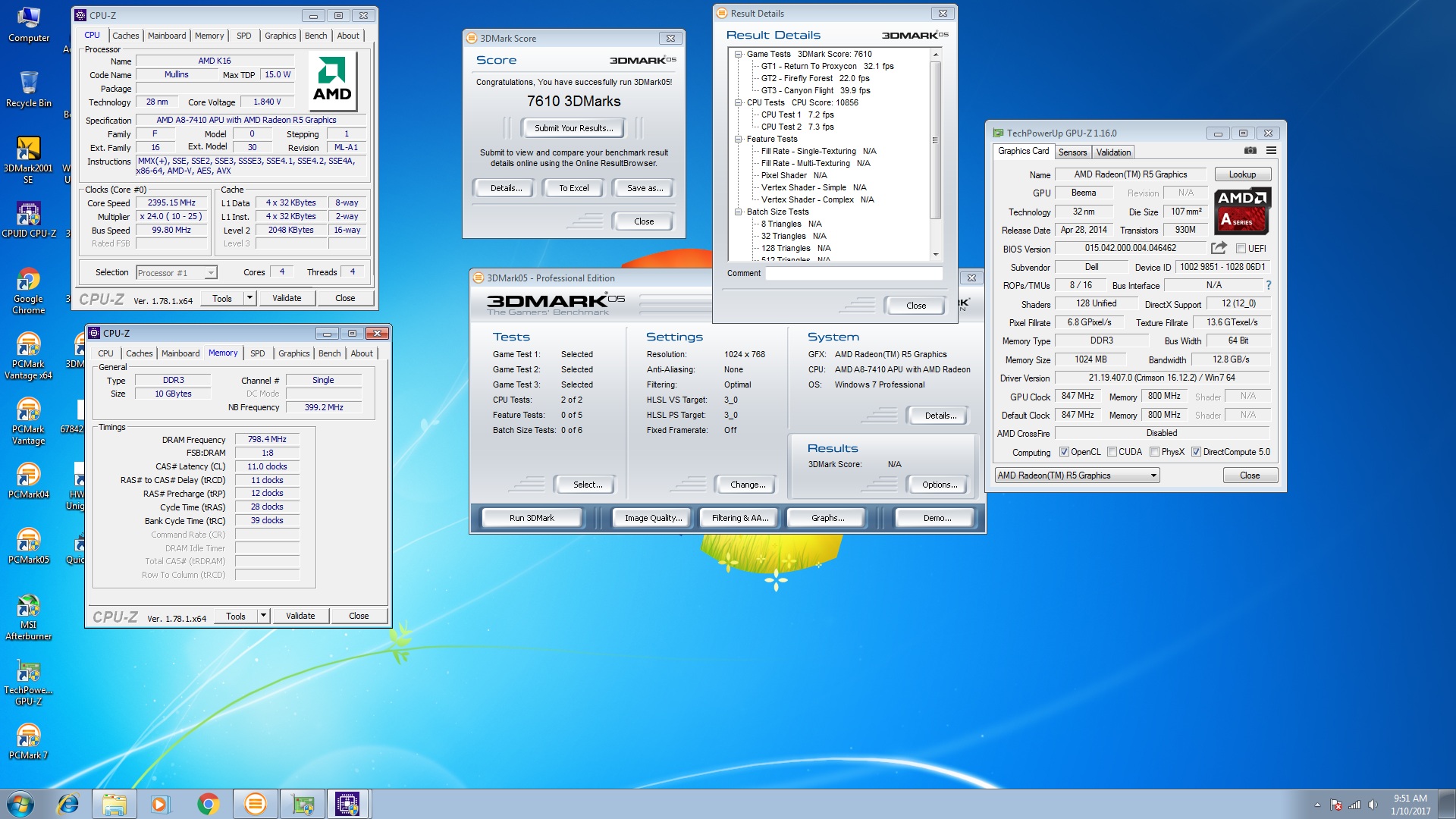Open the Bench tab in top CPU-Z window

click(316, 36)
